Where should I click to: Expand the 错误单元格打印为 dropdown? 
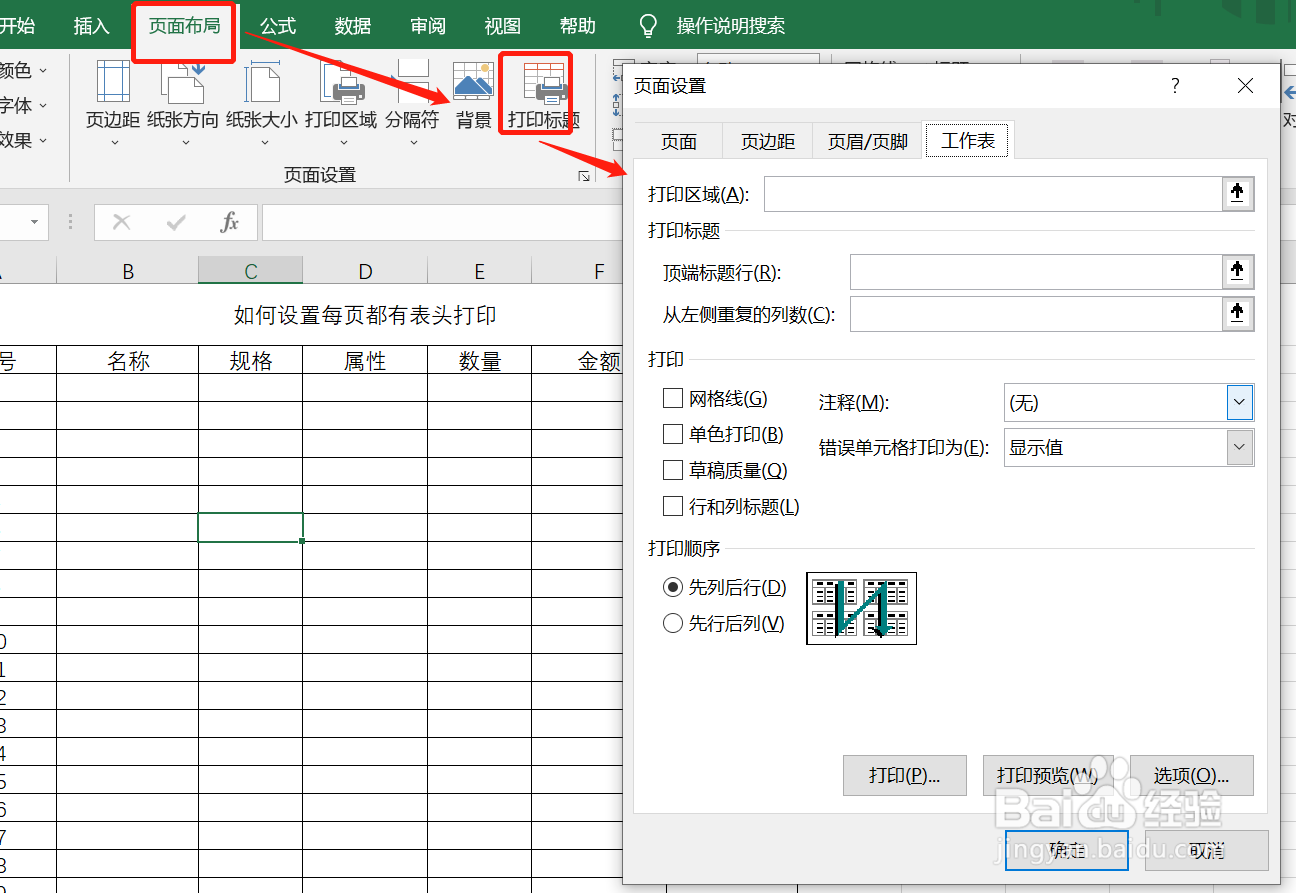click(1239, 447)
